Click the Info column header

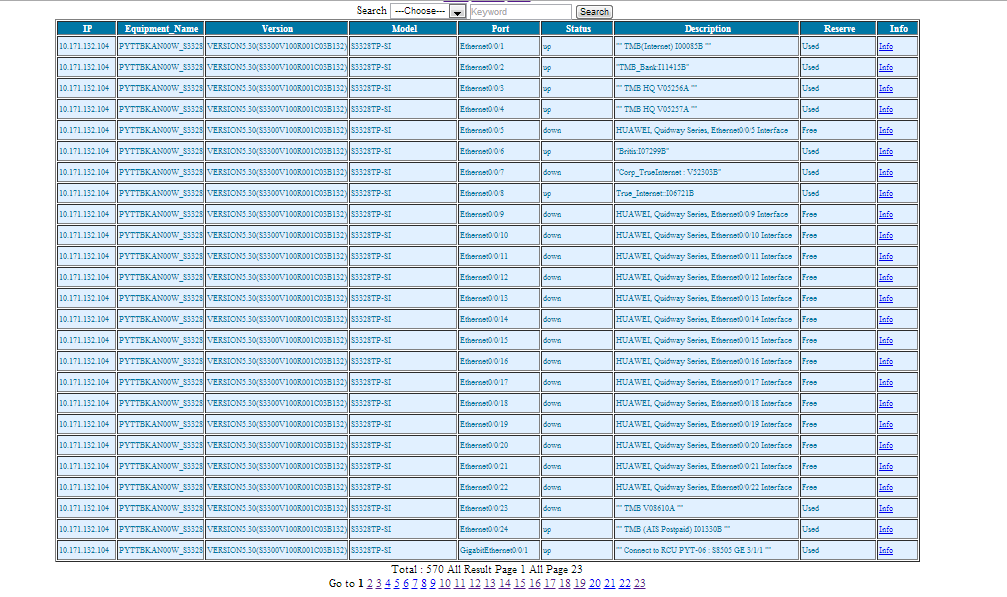pyautogui.click(x=898, y=28)
